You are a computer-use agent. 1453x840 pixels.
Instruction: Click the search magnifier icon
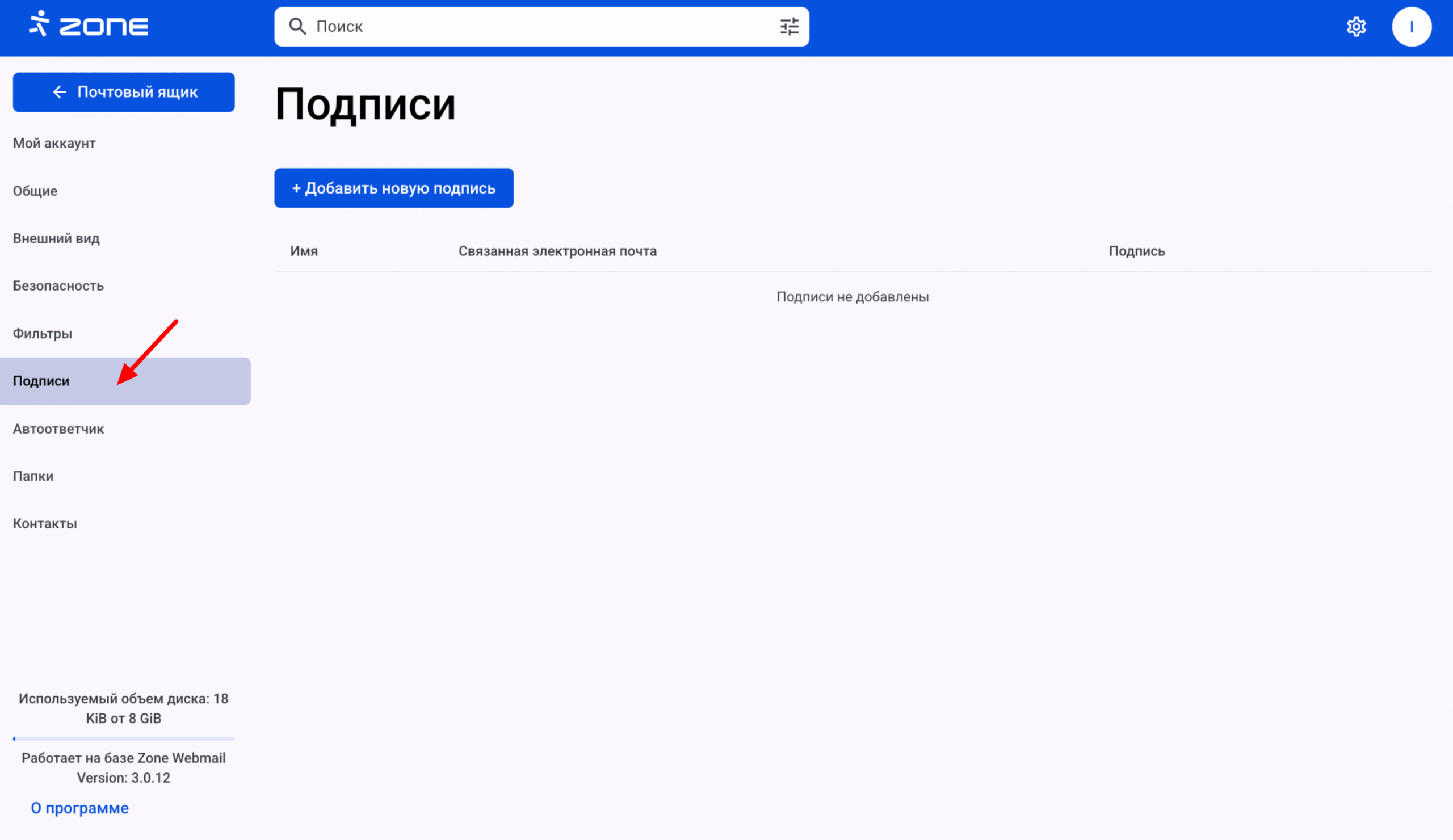click(297, 27)
